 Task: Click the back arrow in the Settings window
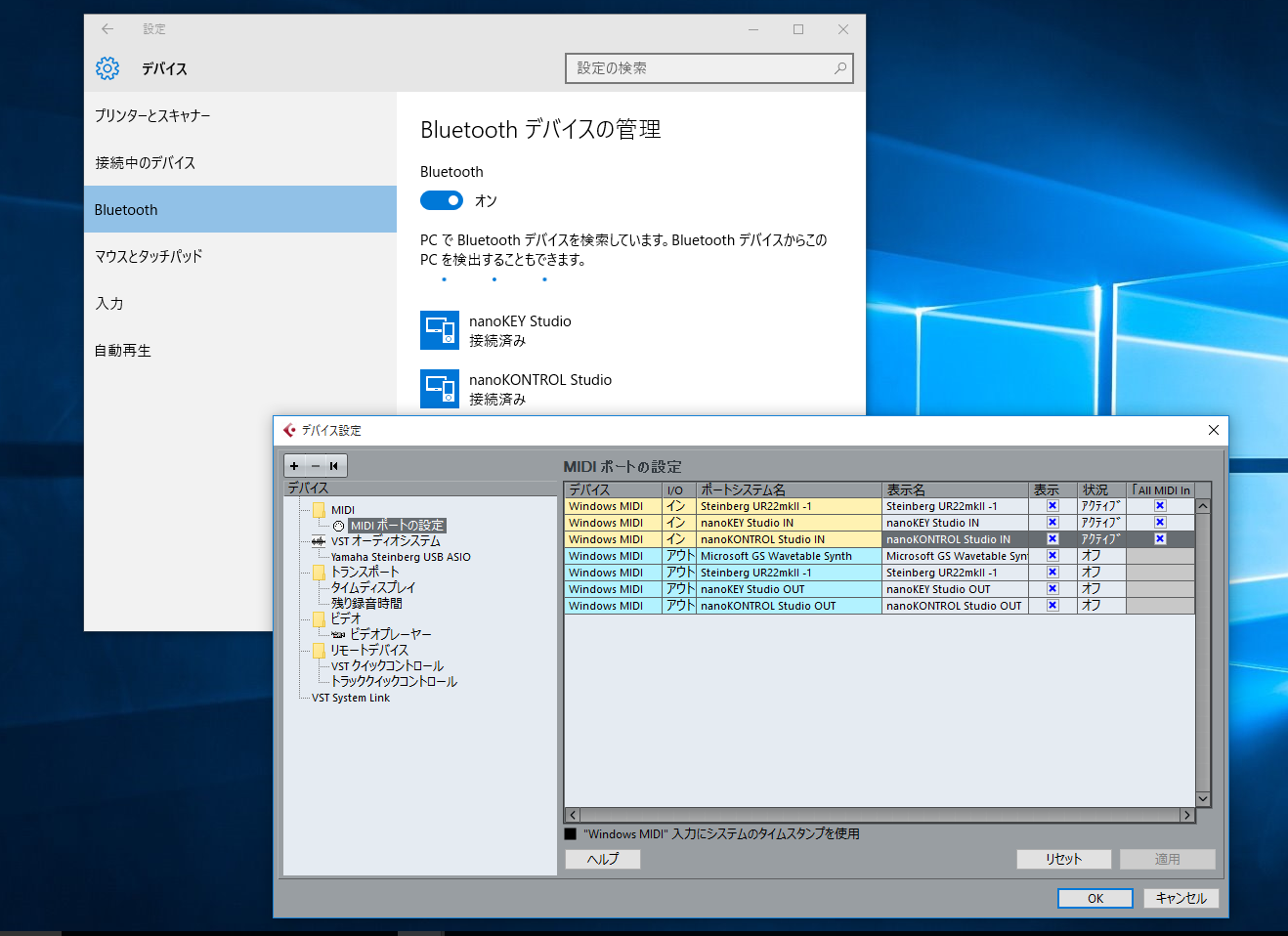[x=107, y=29]
